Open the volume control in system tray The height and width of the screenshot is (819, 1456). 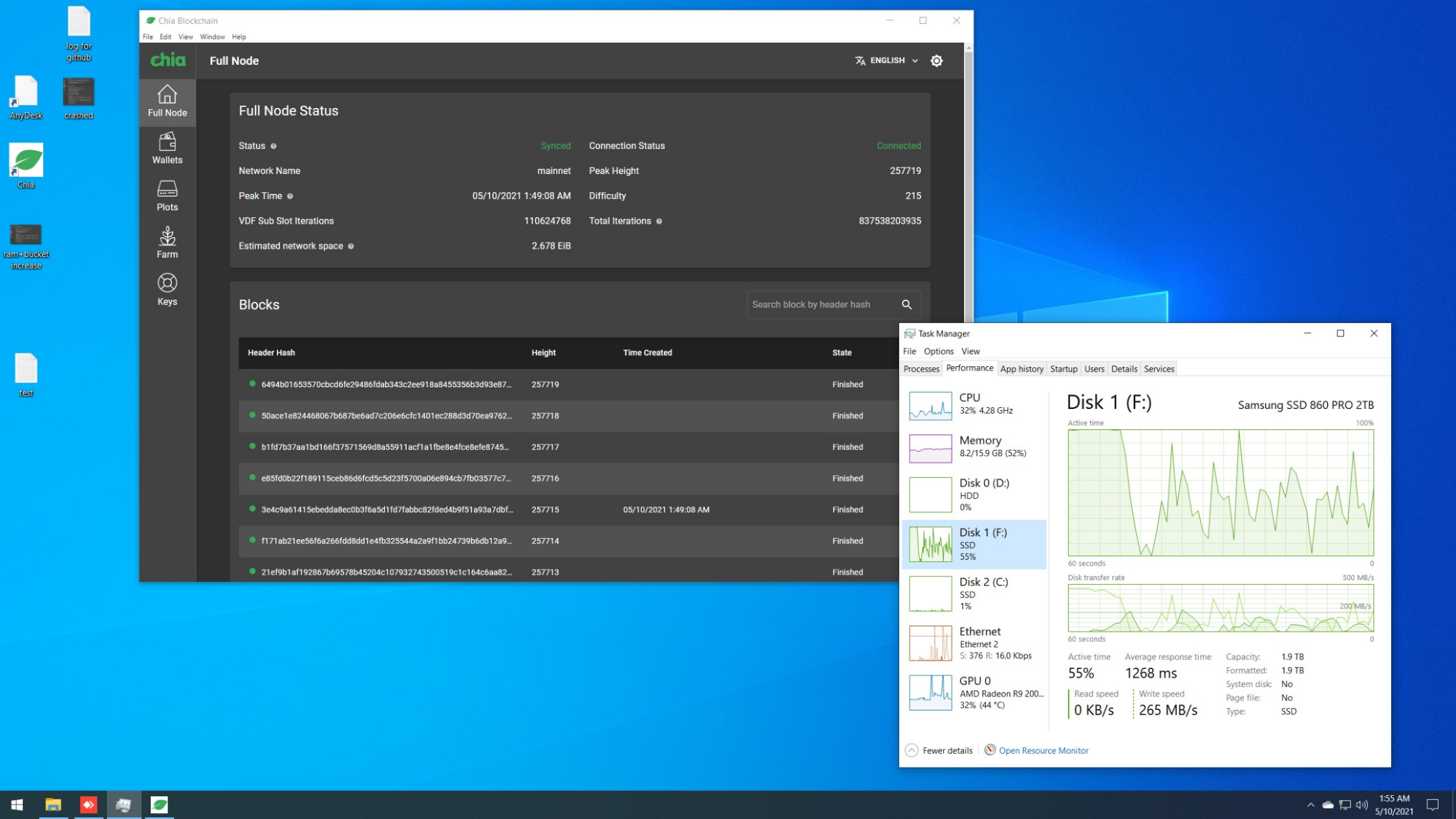coord(1362,805)
